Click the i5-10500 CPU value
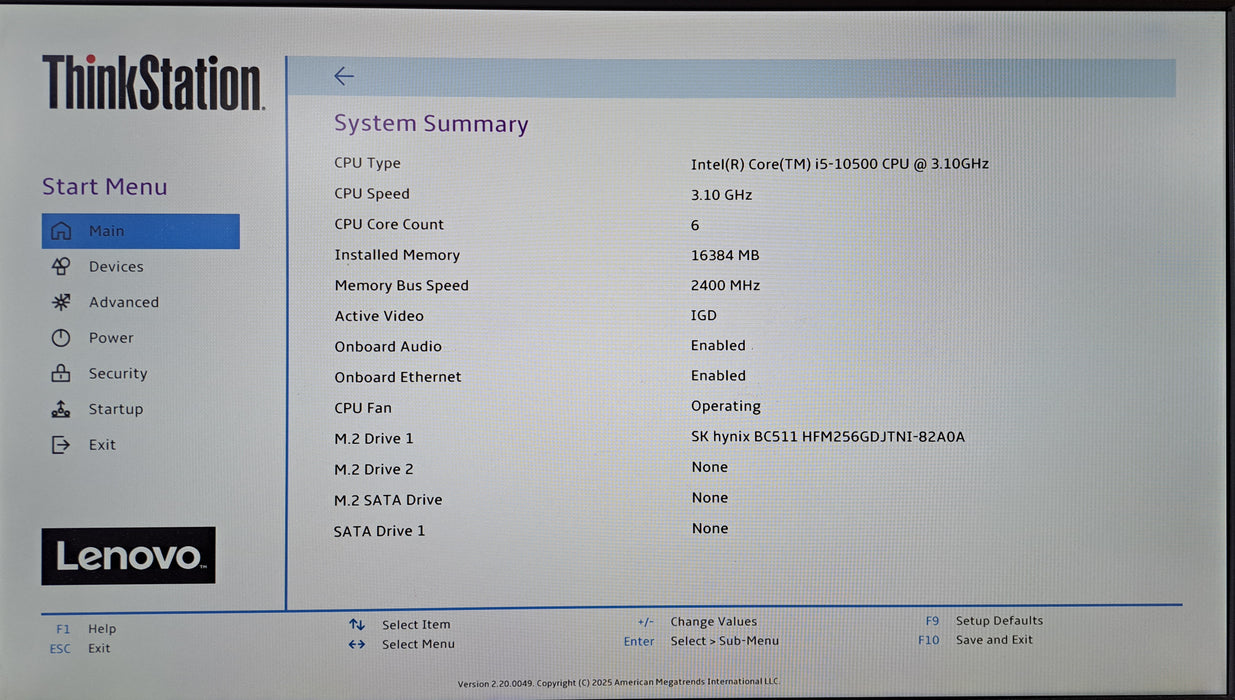The image size is (1235, 700). (840, 164)
